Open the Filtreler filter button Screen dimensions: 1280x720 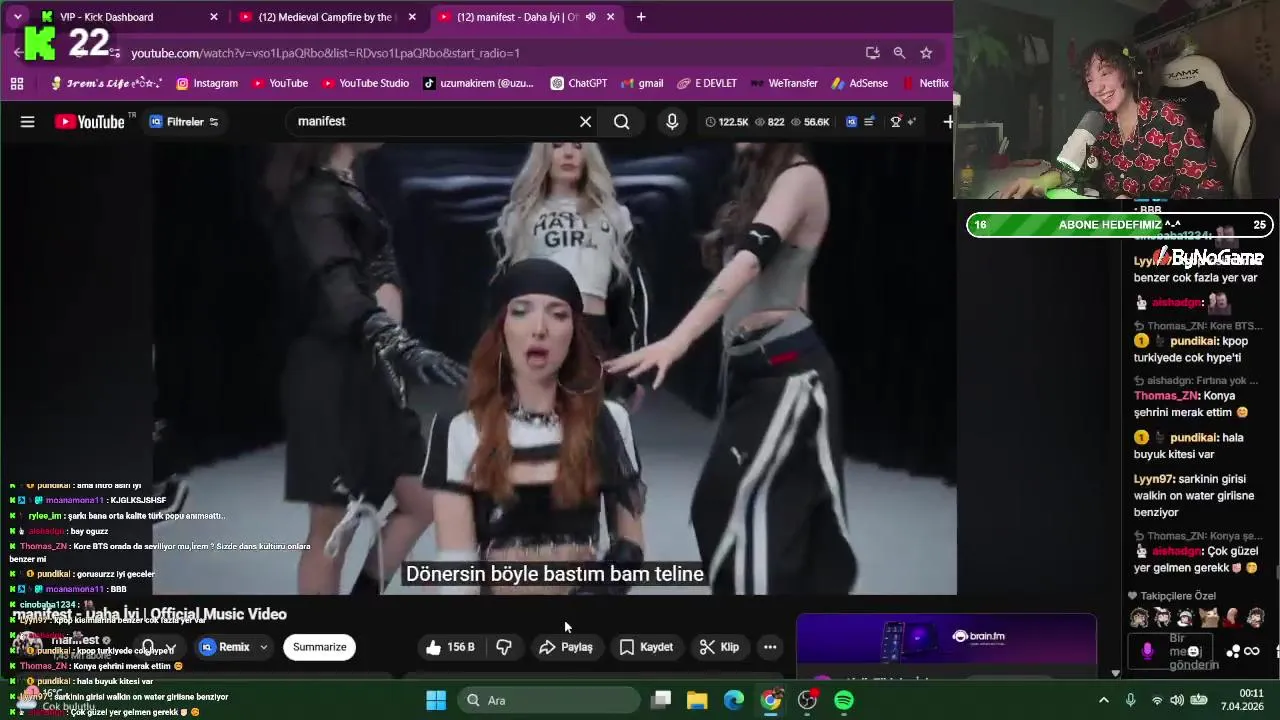[x=184, y=122]
